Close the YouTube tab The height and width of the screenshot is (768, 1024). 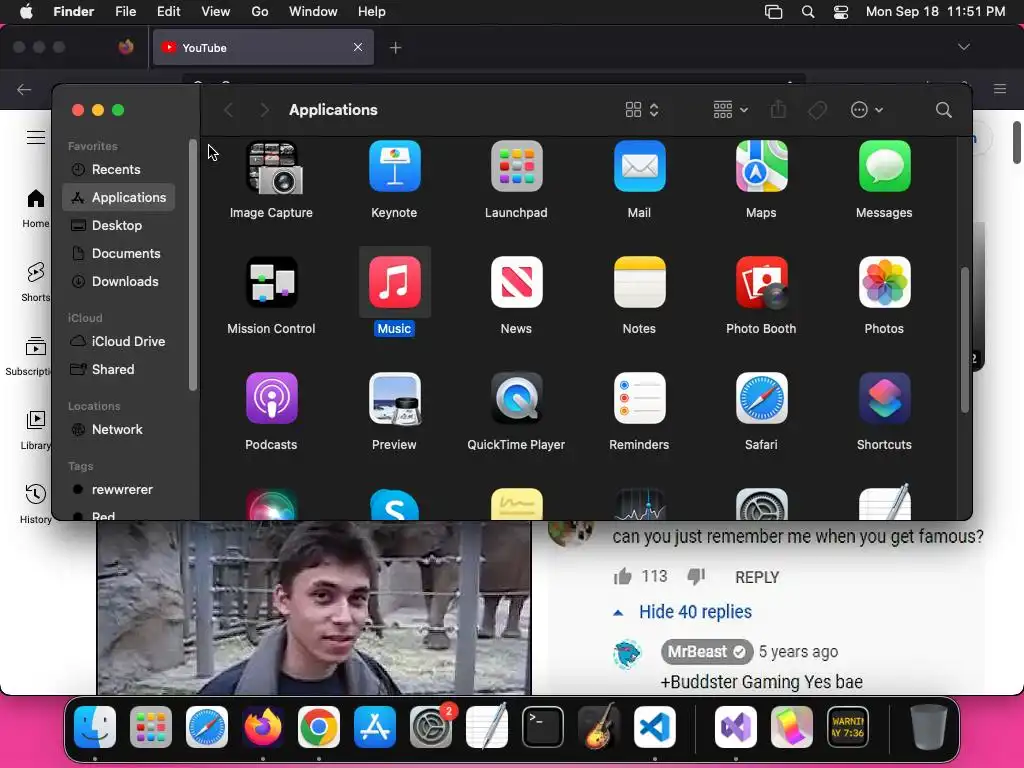[x=358, y=47]
